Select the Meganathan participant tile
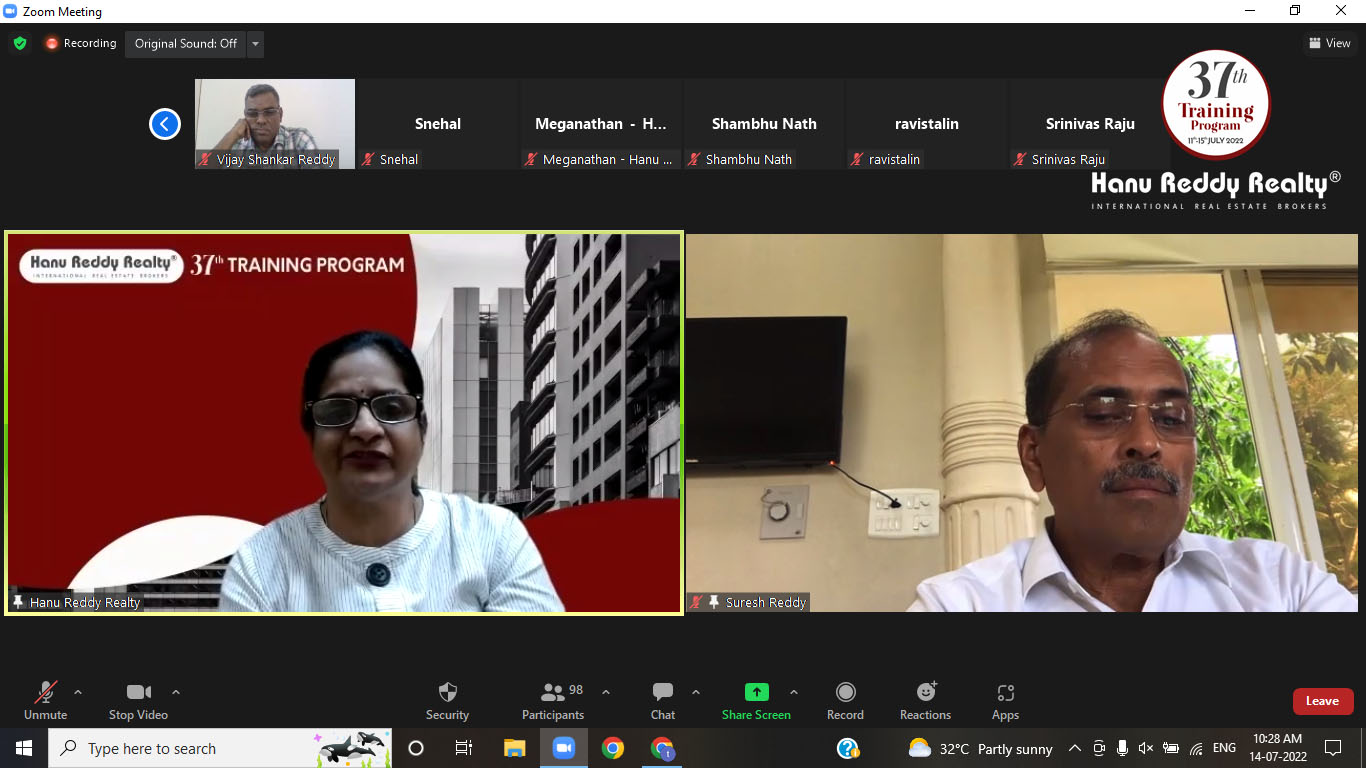Screen dimensions: 1366x768 tap(601, 124)
